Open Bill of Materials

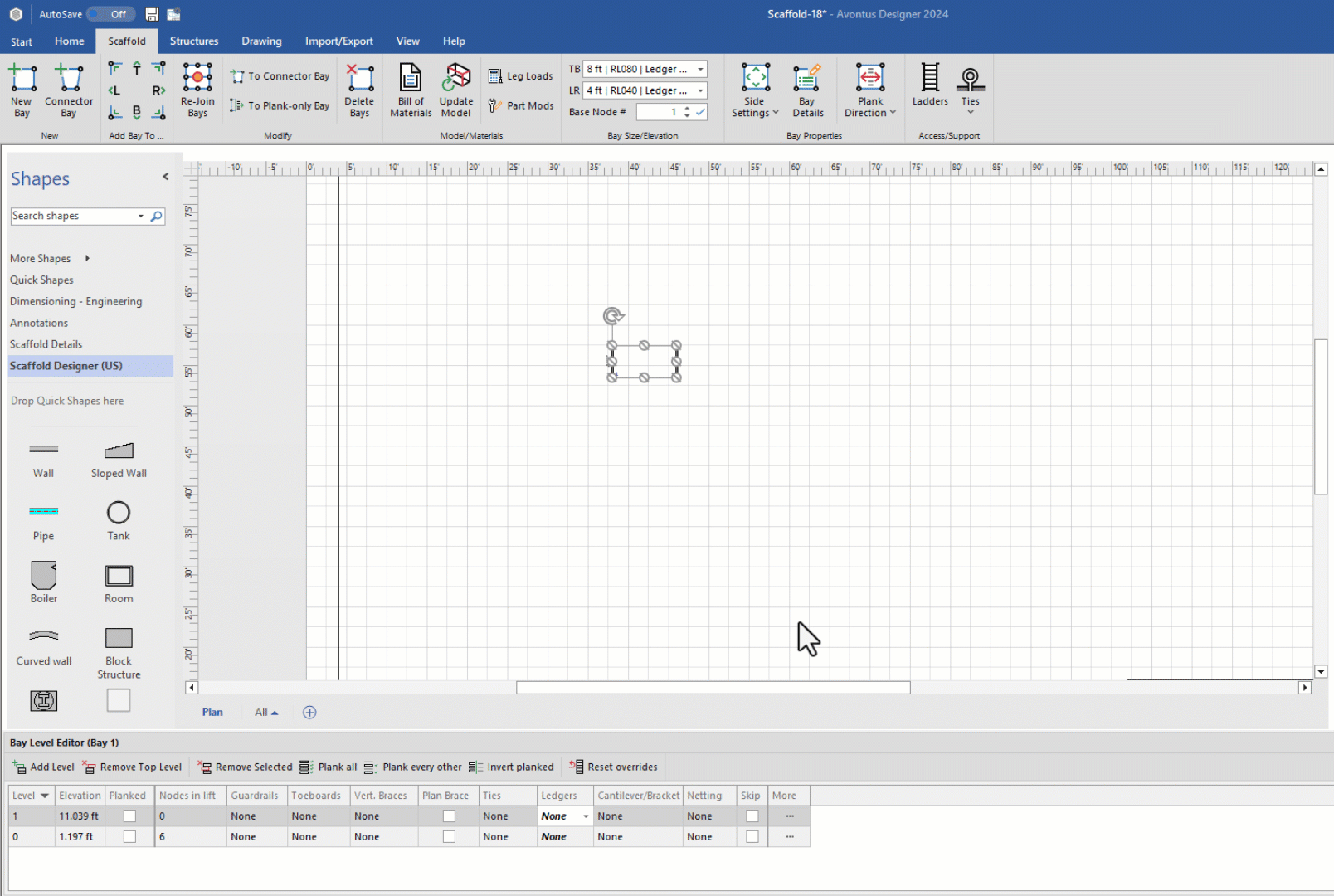click(x=411, y=79)
